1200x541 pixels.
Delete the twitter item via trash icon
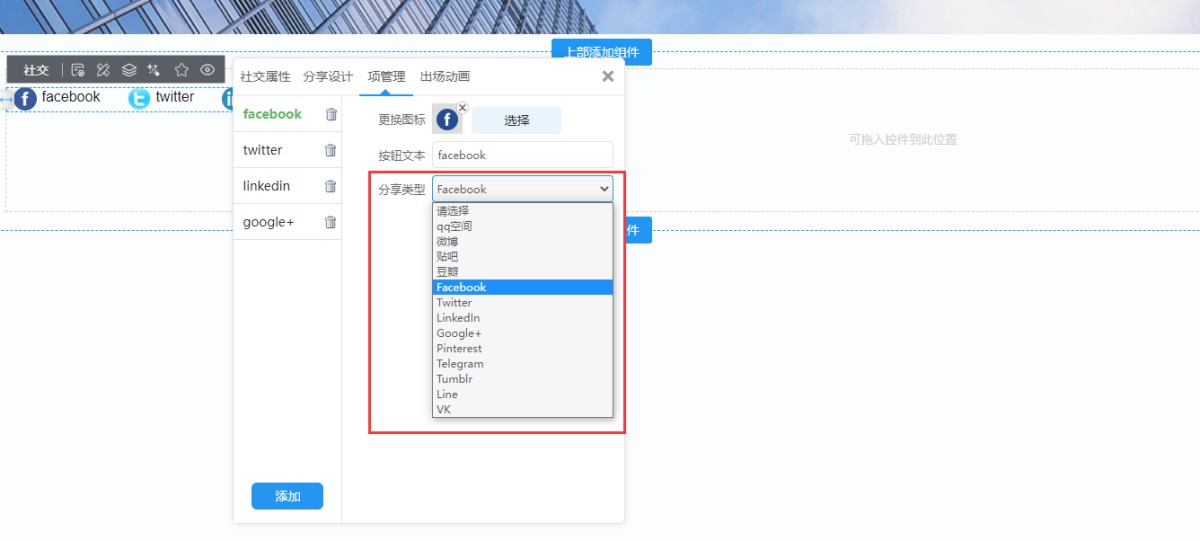tap(331, 150)
